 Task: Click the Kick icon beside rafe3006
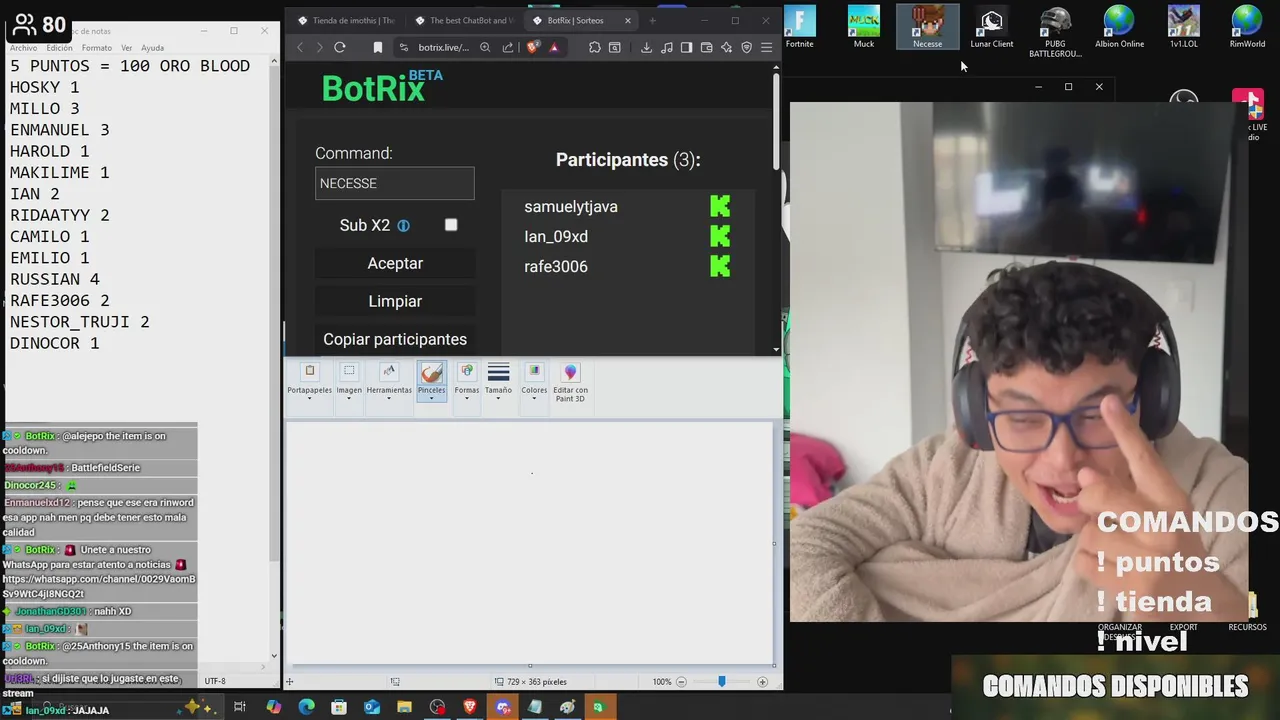click(x=720, y=266)
